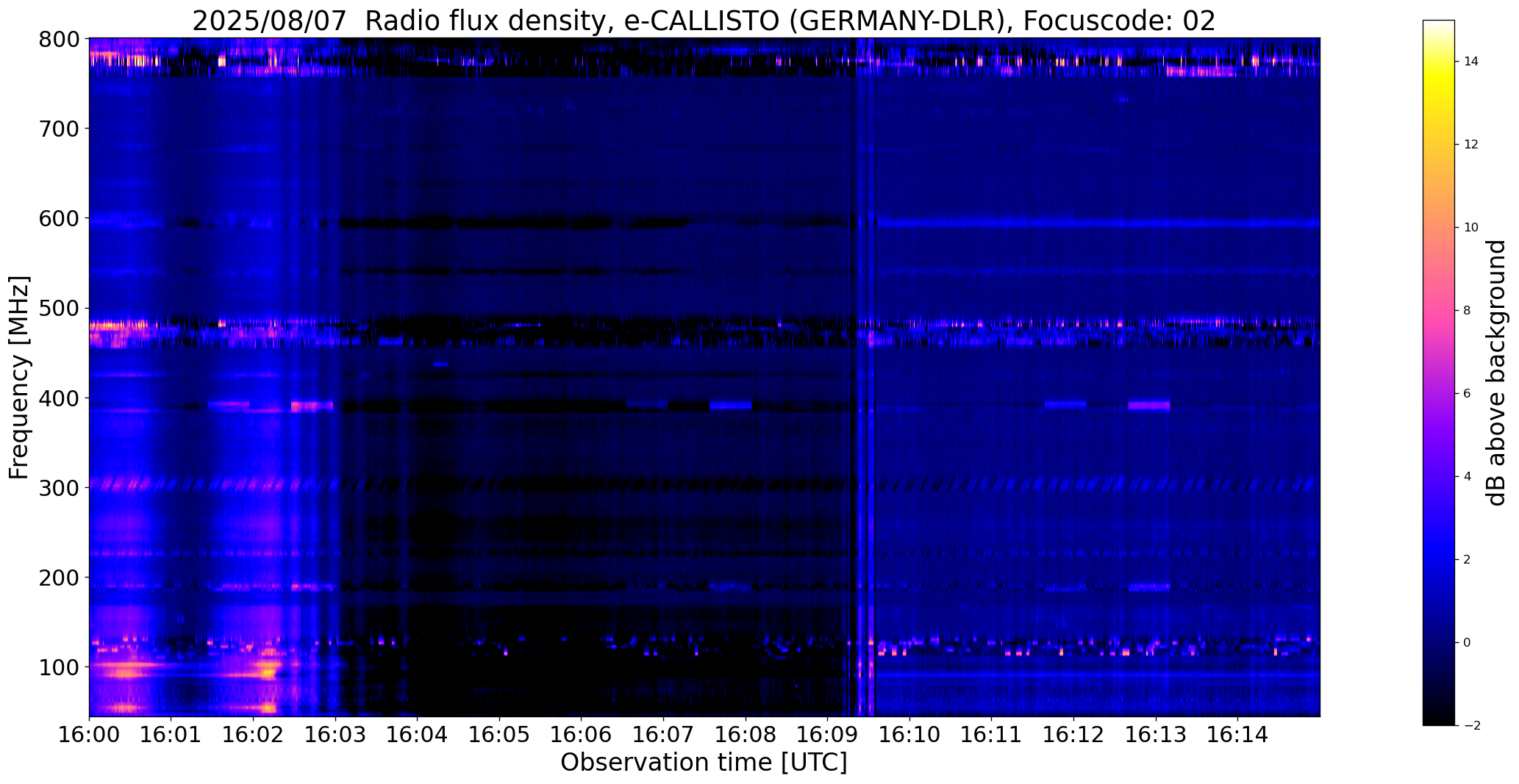
Task: Click the 16:00 time tick label
Action: click(89, 735)
